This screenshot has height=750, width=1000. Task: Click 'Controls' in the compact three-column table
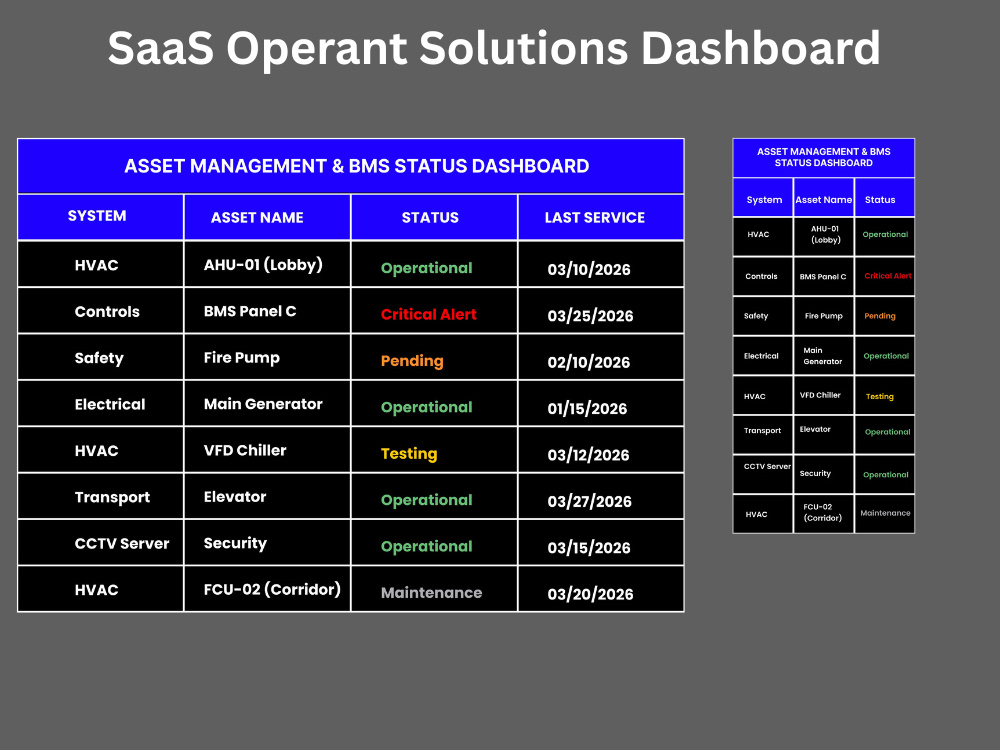point(761,276)
